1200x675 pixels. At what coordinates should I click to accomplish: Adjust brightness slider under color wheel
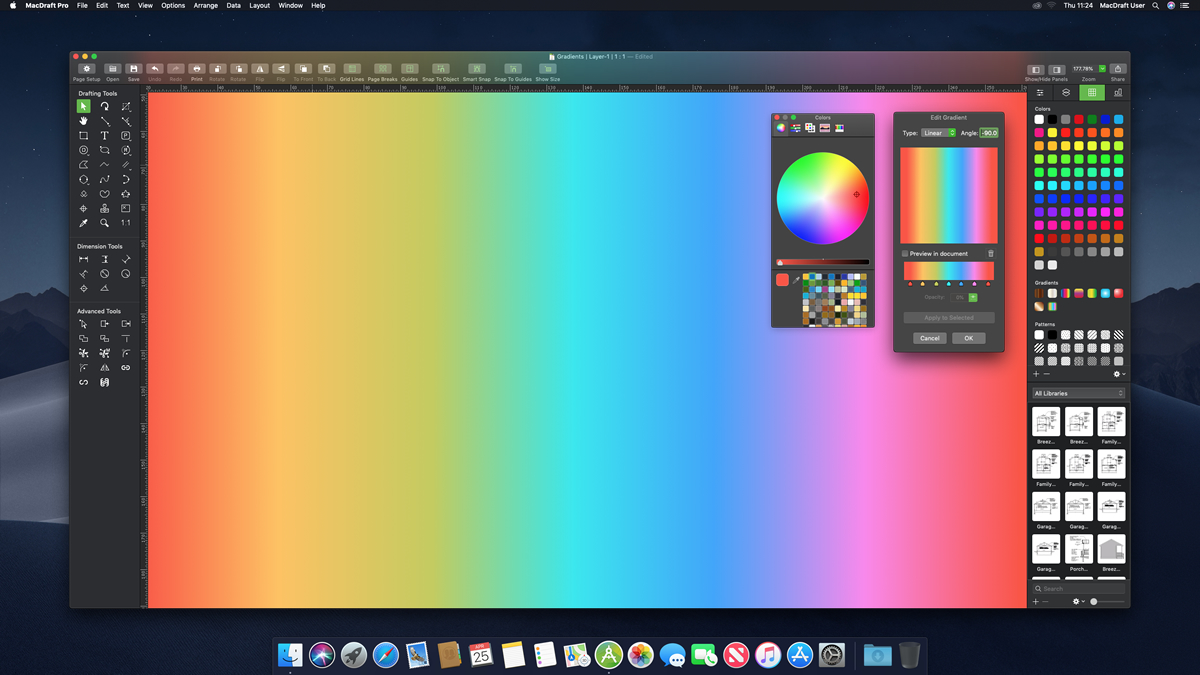point(823,263)
